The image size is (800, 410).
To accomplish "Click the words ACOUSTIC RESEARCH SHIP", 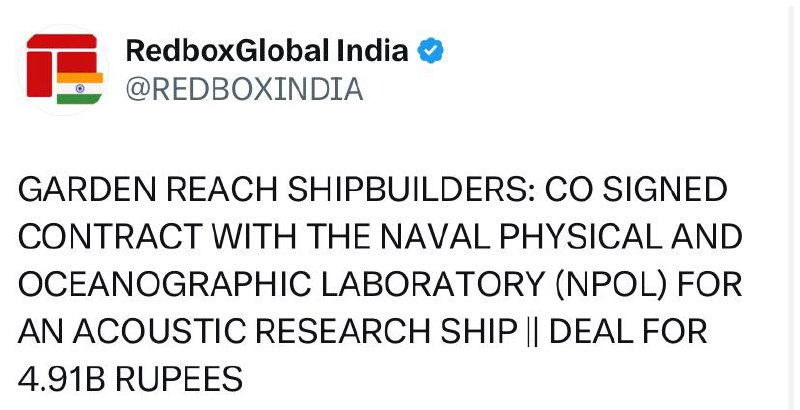I will pyautogui.click(x=295, y=332).
